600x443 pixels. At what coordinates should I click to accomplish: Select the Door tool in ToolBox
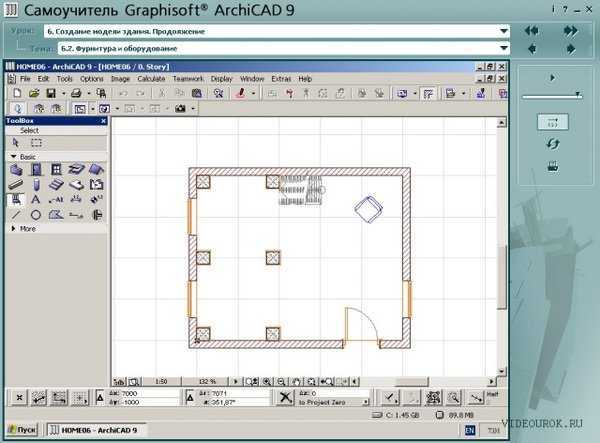[36, 169]
